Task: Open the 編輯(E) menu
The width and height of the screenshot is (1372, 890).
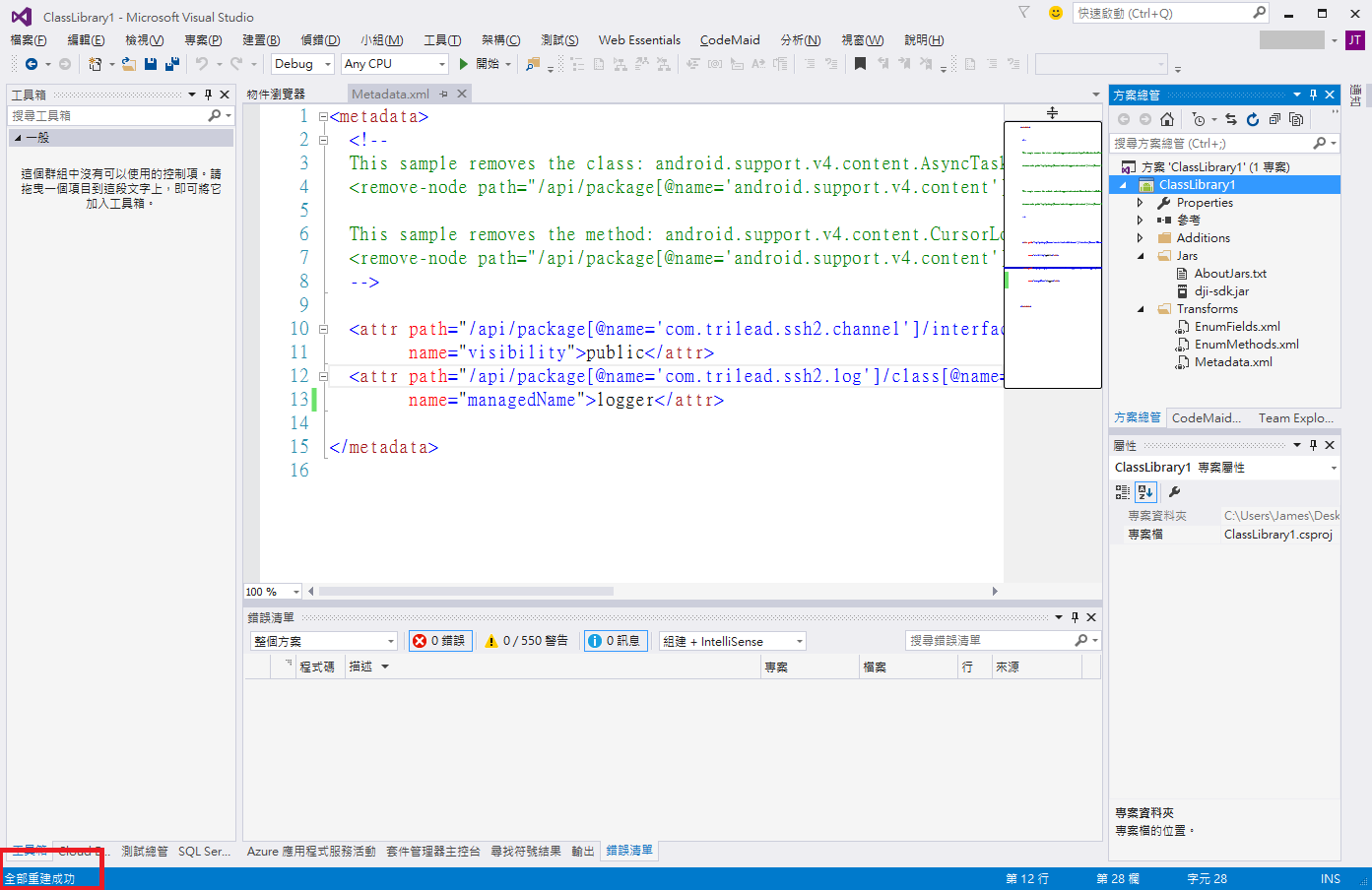Action: pyautogui.click(x=87, y=40)
